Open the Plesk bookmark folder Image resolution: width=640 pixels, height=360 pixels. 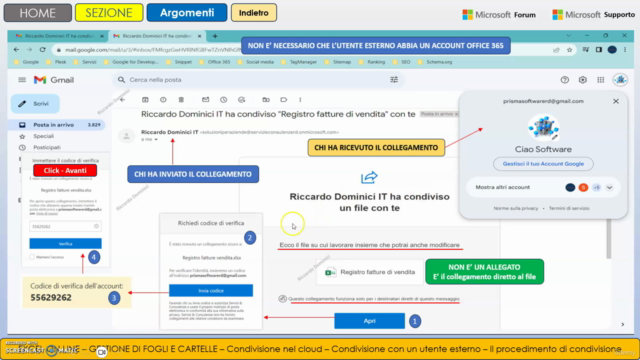pyautogui.click(x=56, y=62)
